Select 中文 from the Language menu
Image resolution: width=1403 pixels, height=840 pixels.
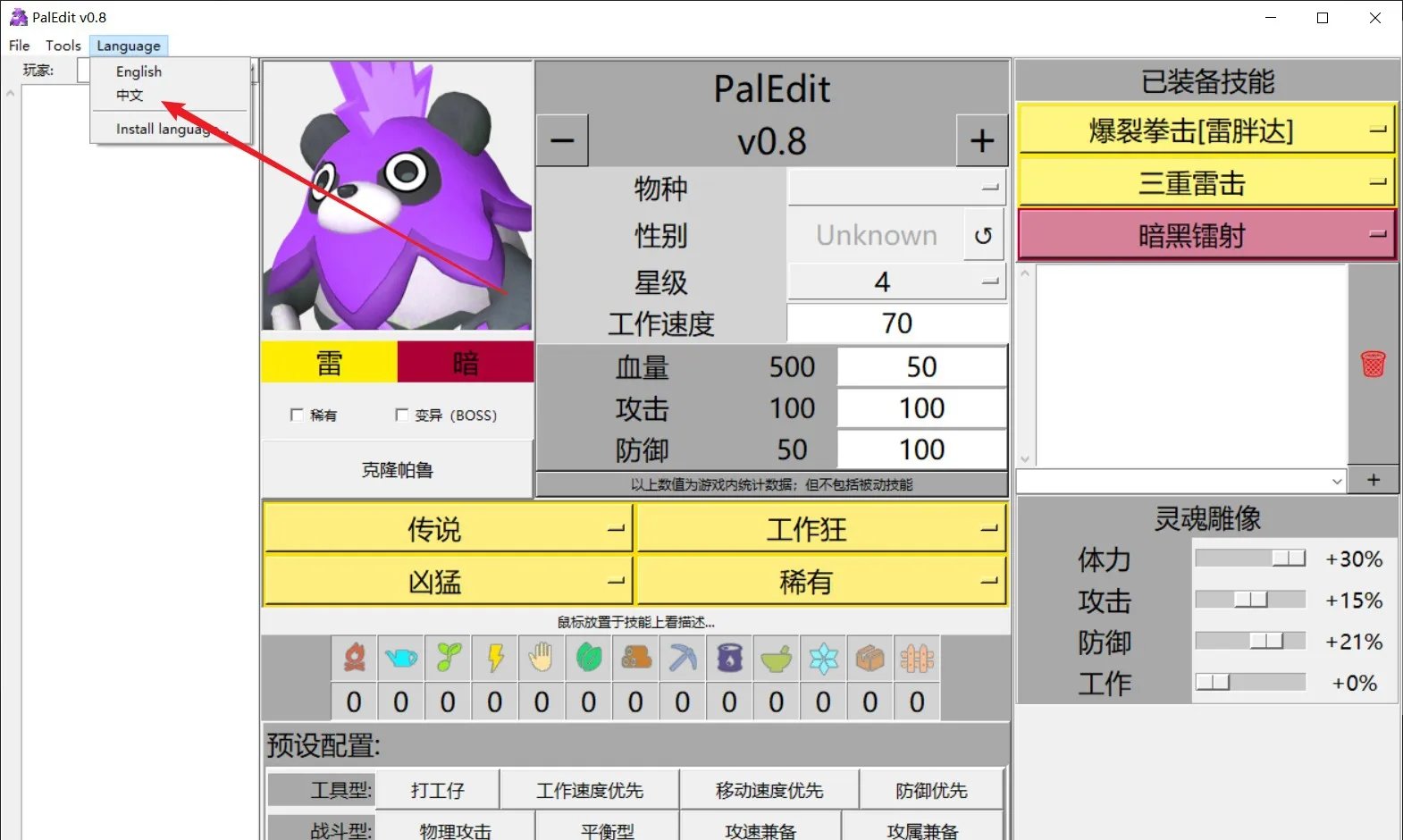(x=130, y=95)
